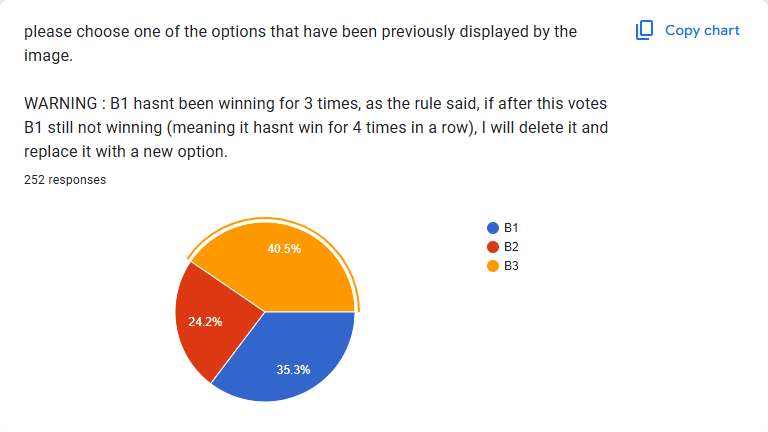
Task: Select the B3 legend label
Action: tap(511, 266)
